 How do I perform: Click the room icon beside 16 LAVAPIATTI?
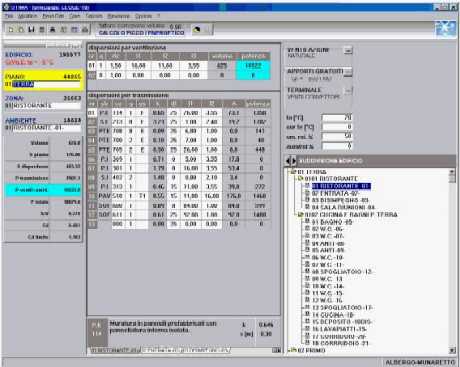coord(307,329)
